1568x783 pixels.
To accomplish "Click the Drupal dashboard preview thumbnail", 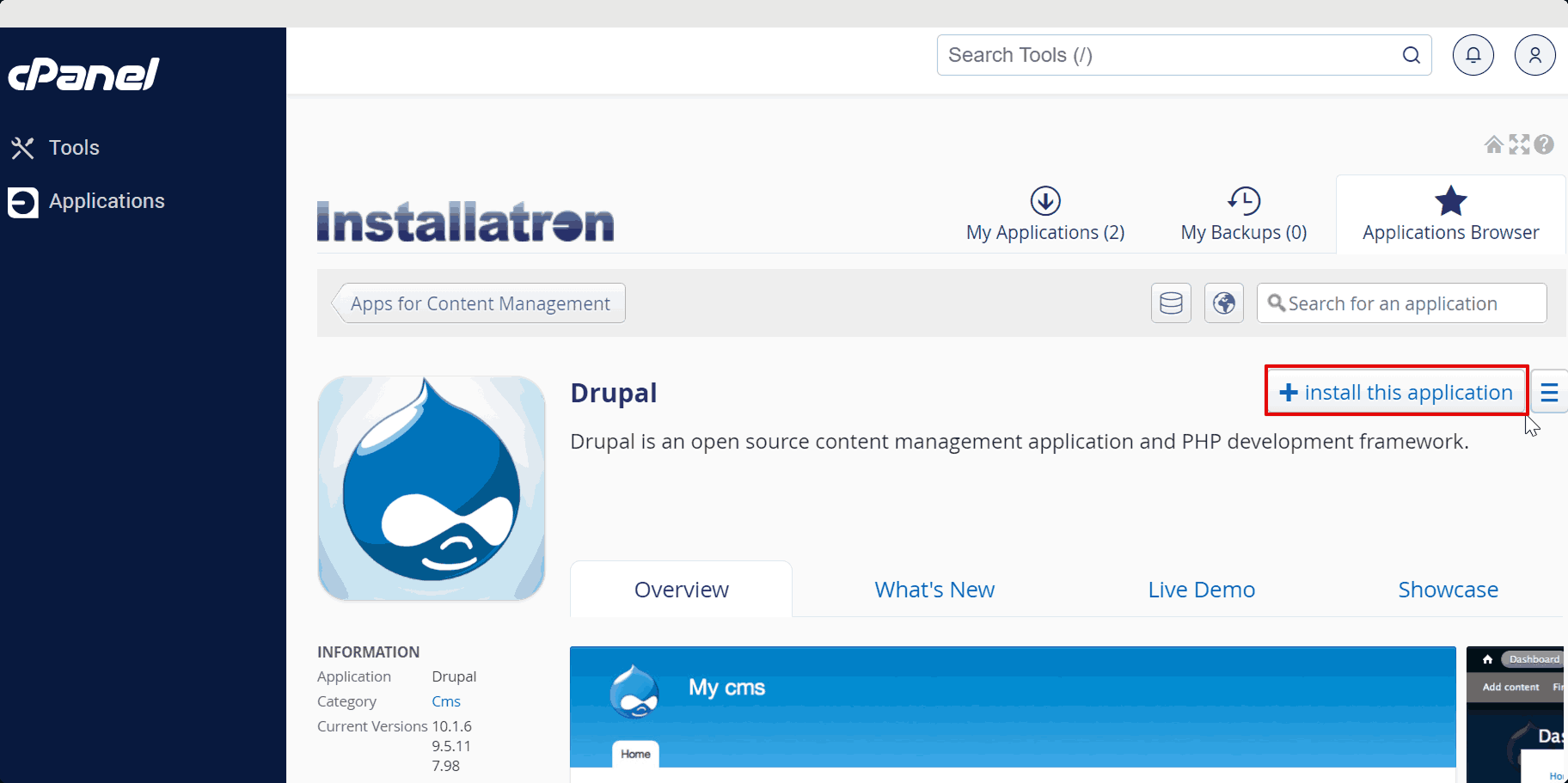I will tap(1517, 713).
